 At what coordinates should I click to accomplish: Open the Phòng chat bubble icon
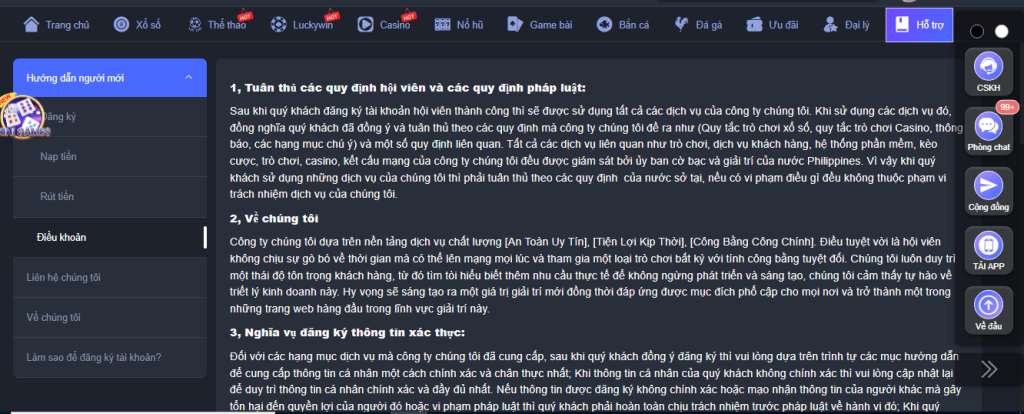988,126
